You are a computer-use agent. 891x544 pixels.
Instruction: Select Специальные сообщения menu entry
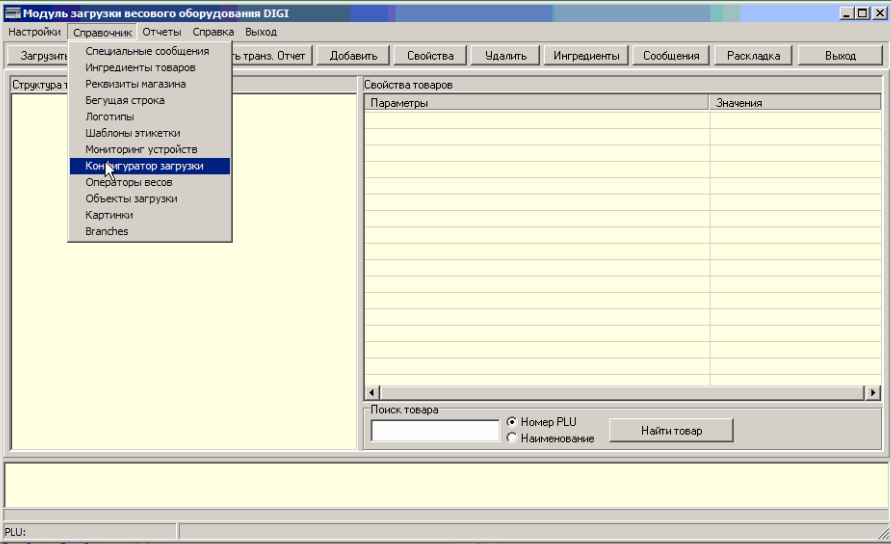149,51
